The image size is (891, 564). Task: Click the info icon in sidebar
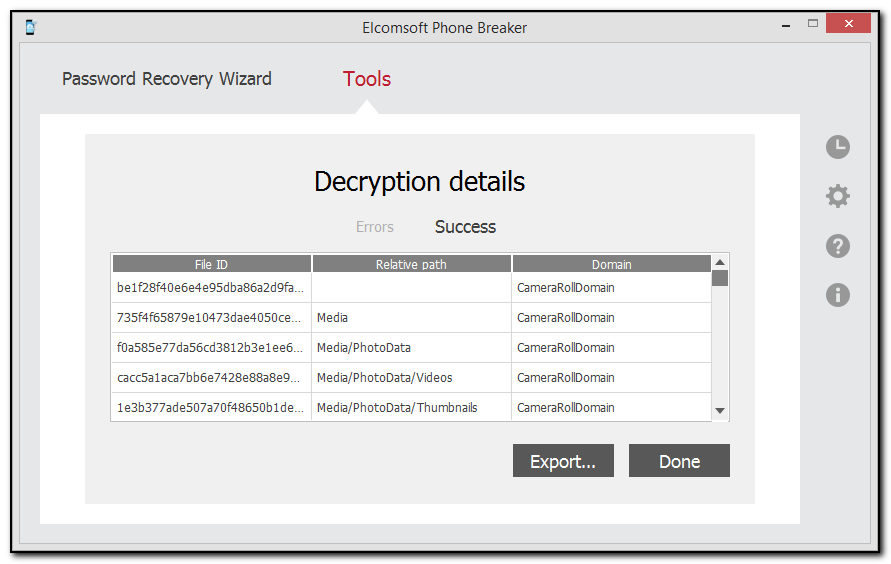coord(837,294)
